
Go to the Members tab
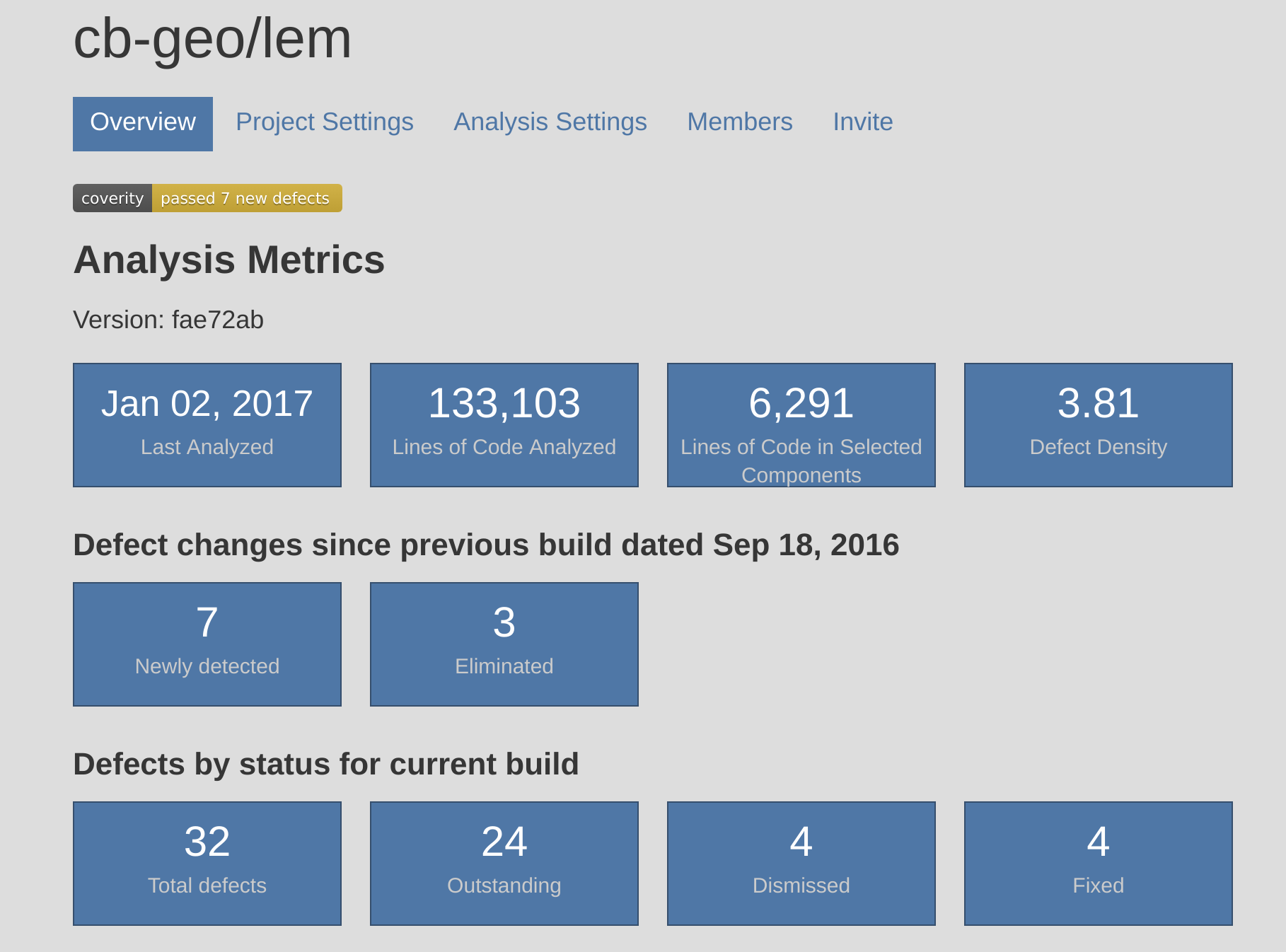(740, 122)
